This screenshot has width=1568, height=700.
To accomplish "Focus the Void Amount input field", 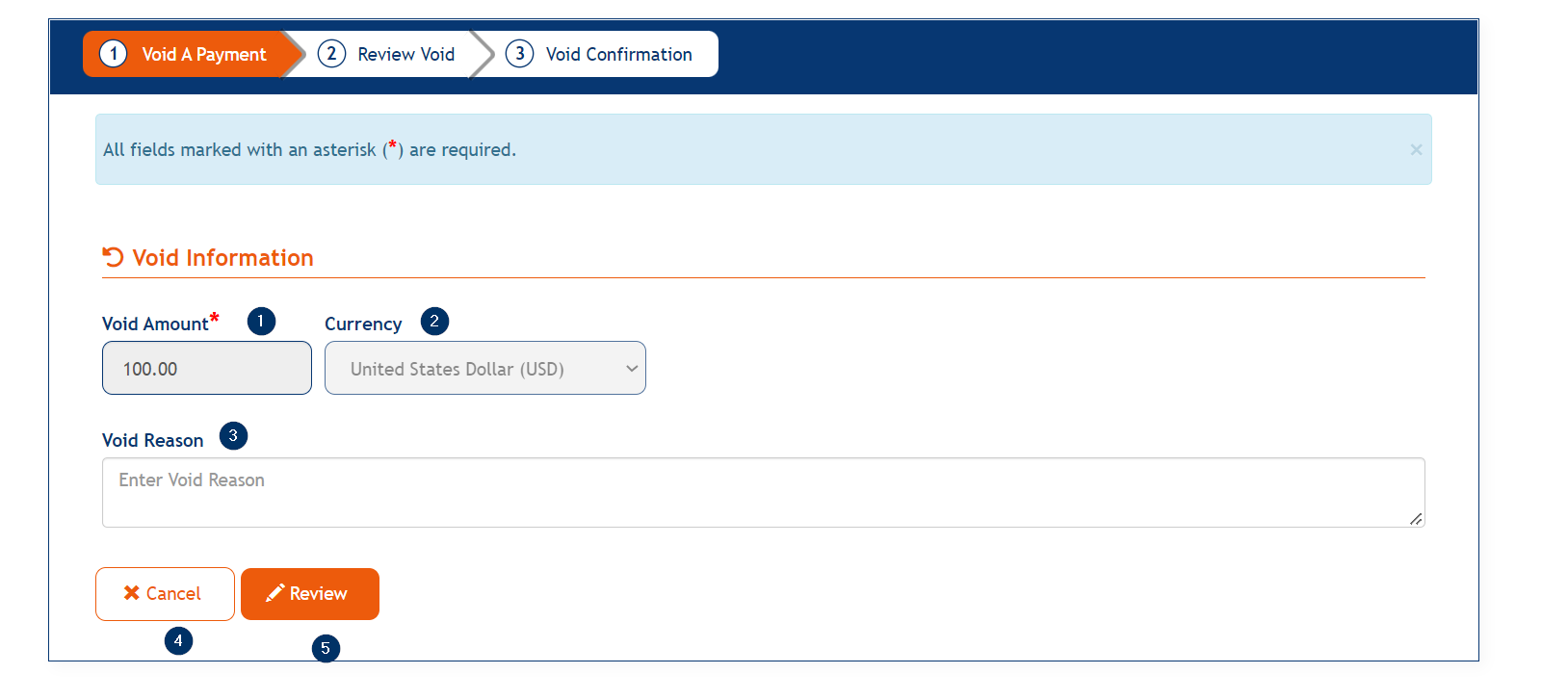I will 207,369.
